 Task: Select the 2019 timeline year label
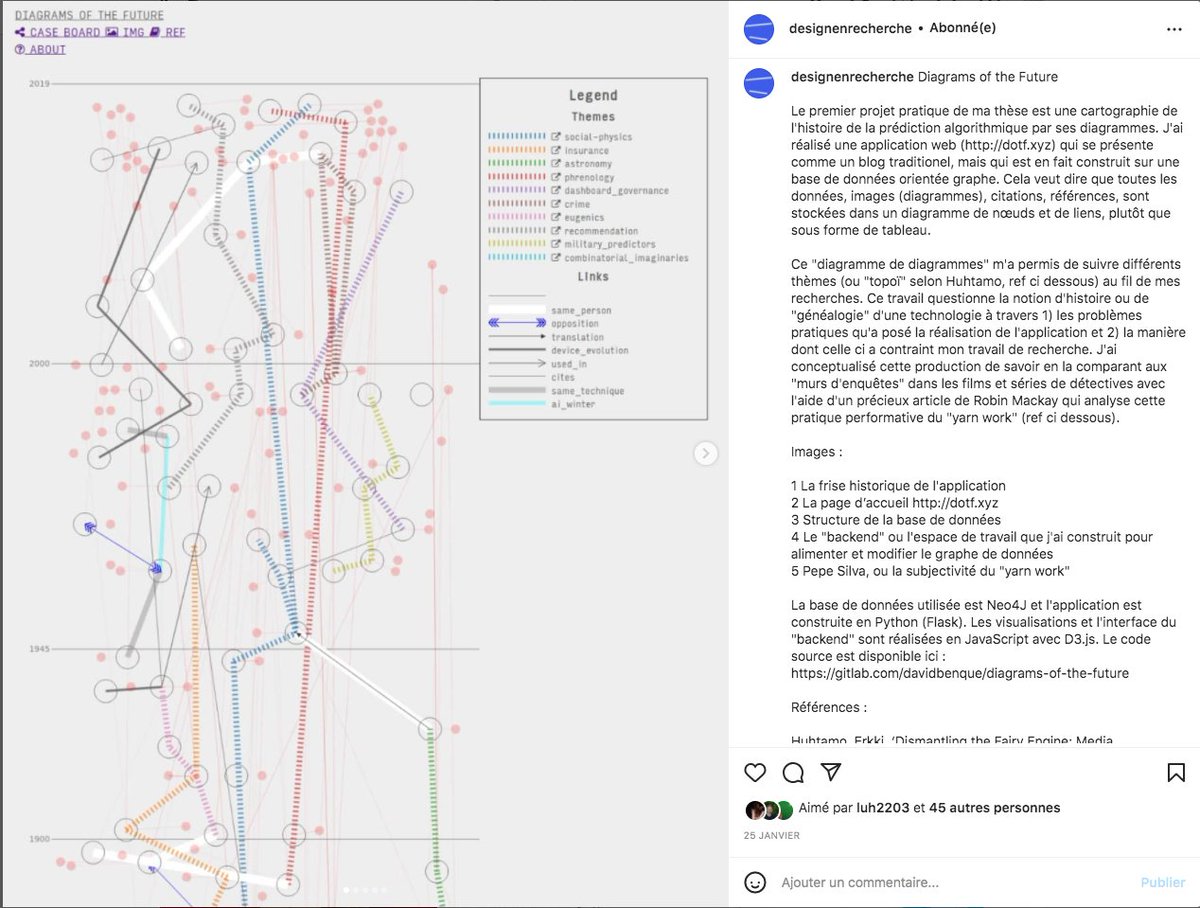click(39, 84)
